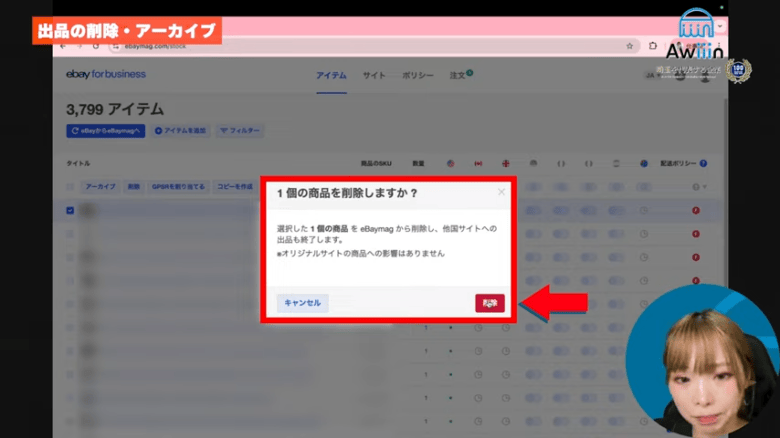Click the コピーを作成 bulk action

click(x=235, y=187)
